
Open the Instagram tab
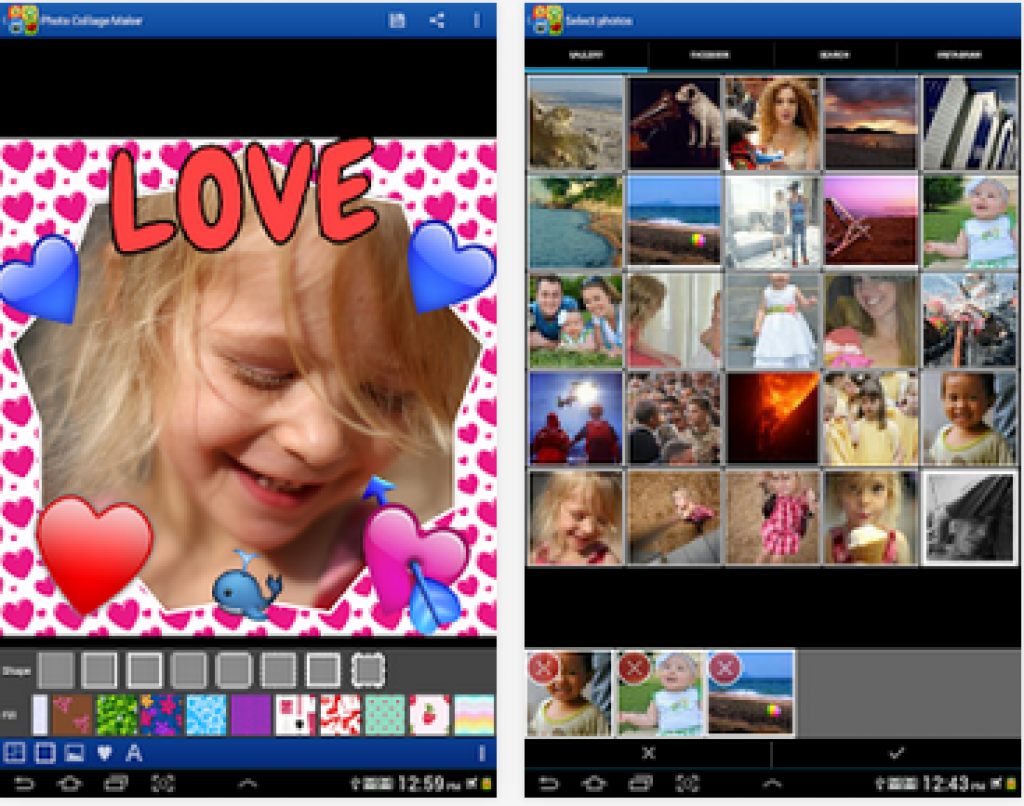(x=958, y=55)
